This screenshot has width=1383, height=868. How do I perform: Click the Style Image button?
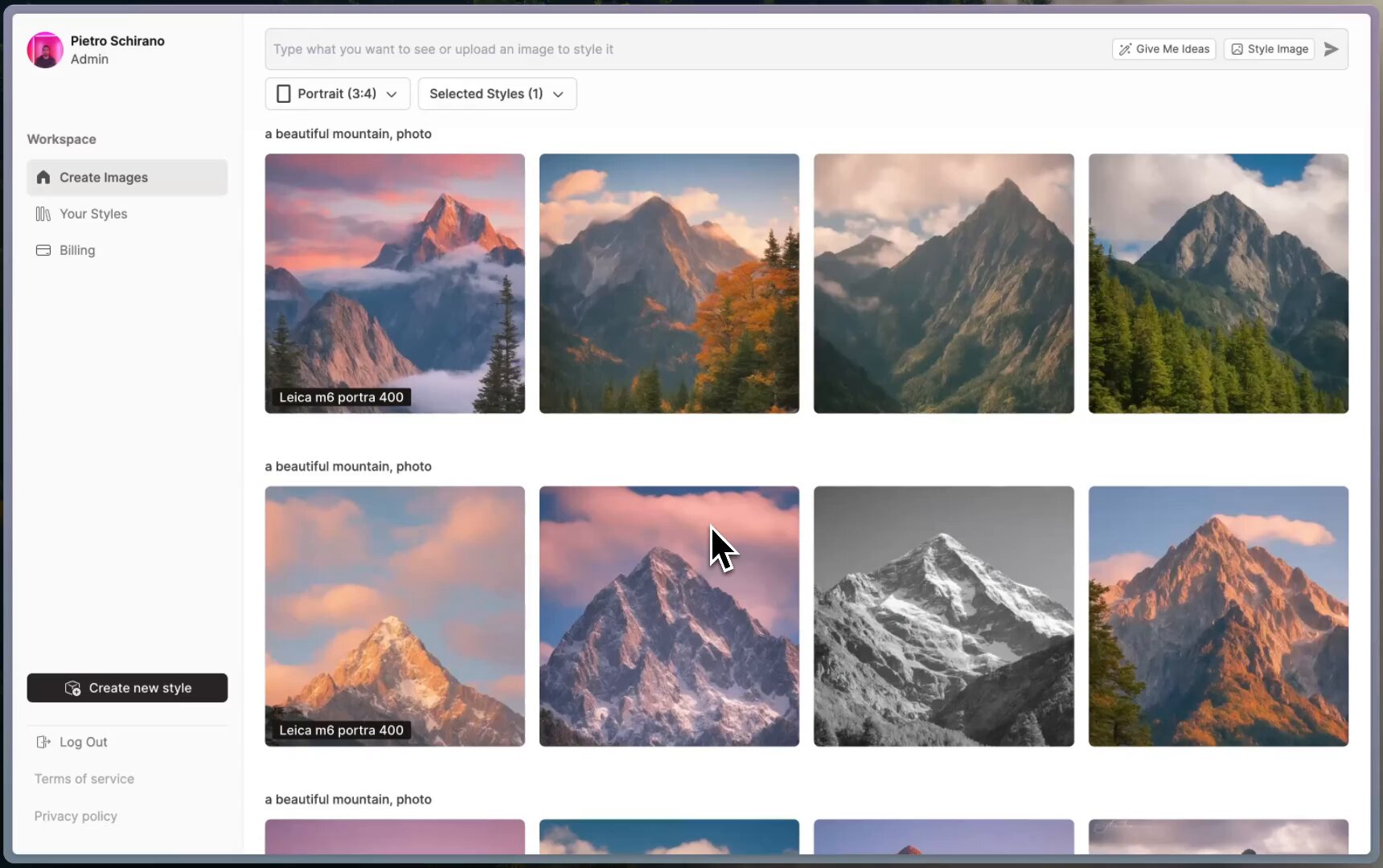[x=1269, y=49]
